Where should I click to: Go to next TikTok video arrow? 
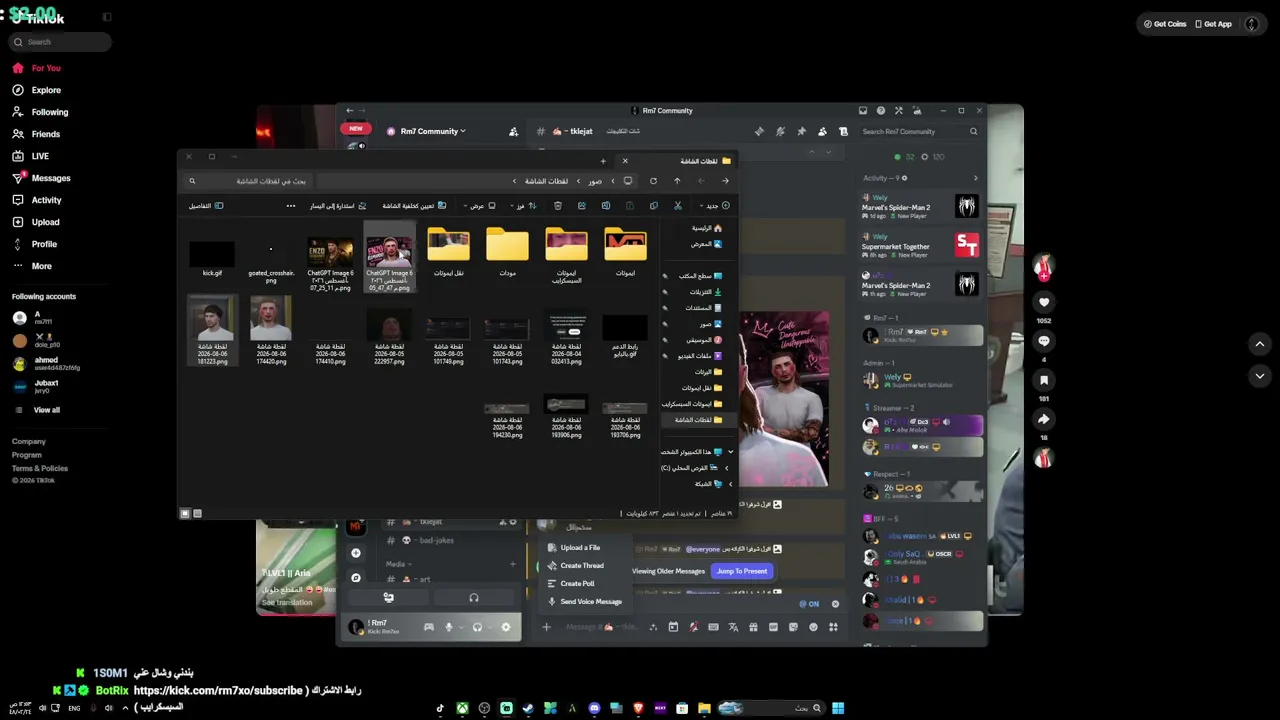[1260, 376]
